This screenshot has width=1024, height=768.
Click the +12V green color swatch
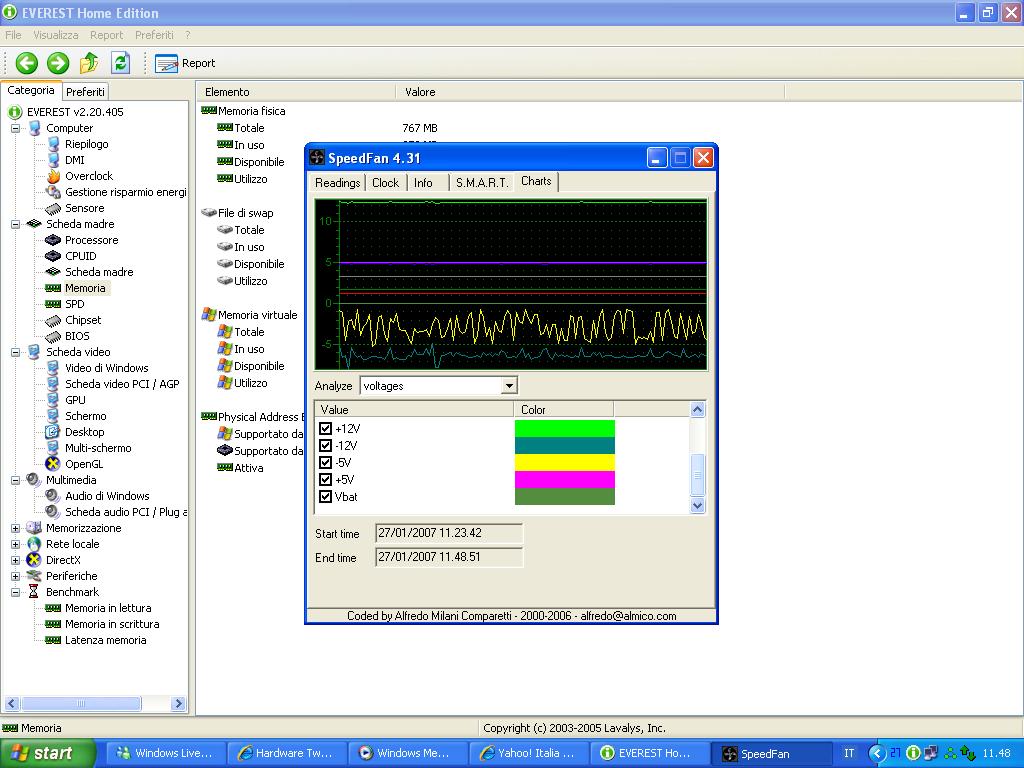tap(564, 428)
